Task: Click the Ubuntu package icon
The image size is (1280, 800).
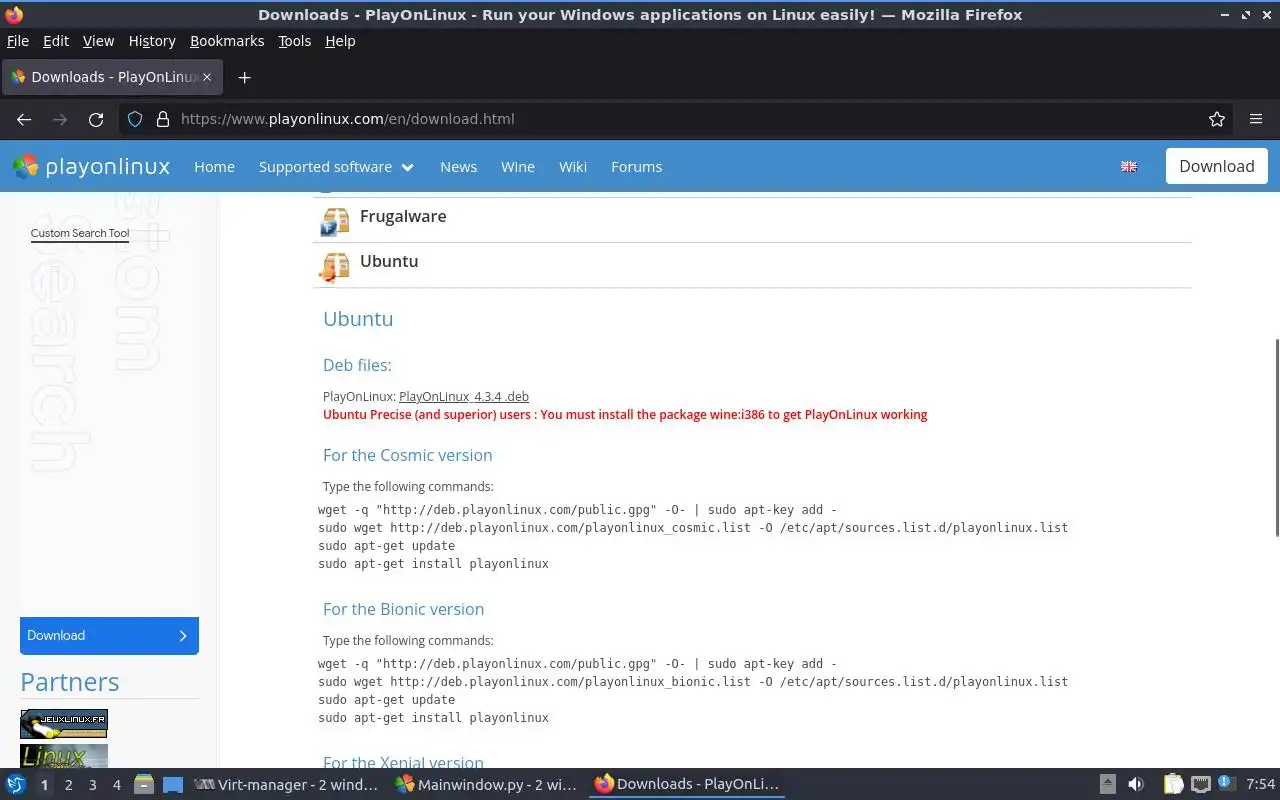Action: [335, 266]
